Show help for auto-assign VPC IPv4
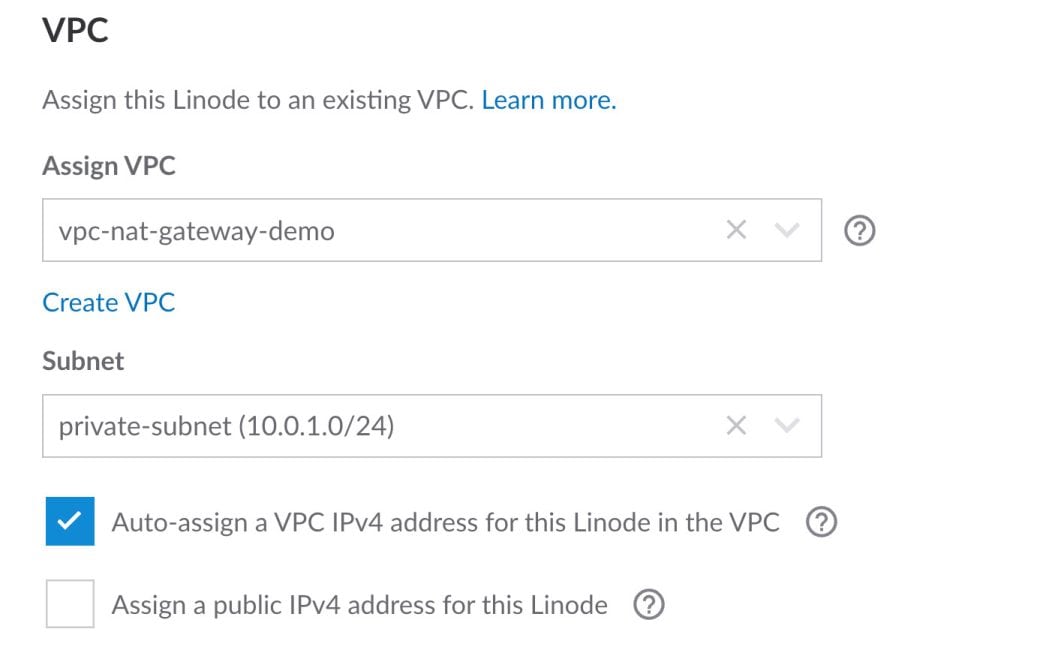1064x653 pixels. (821, 522)
